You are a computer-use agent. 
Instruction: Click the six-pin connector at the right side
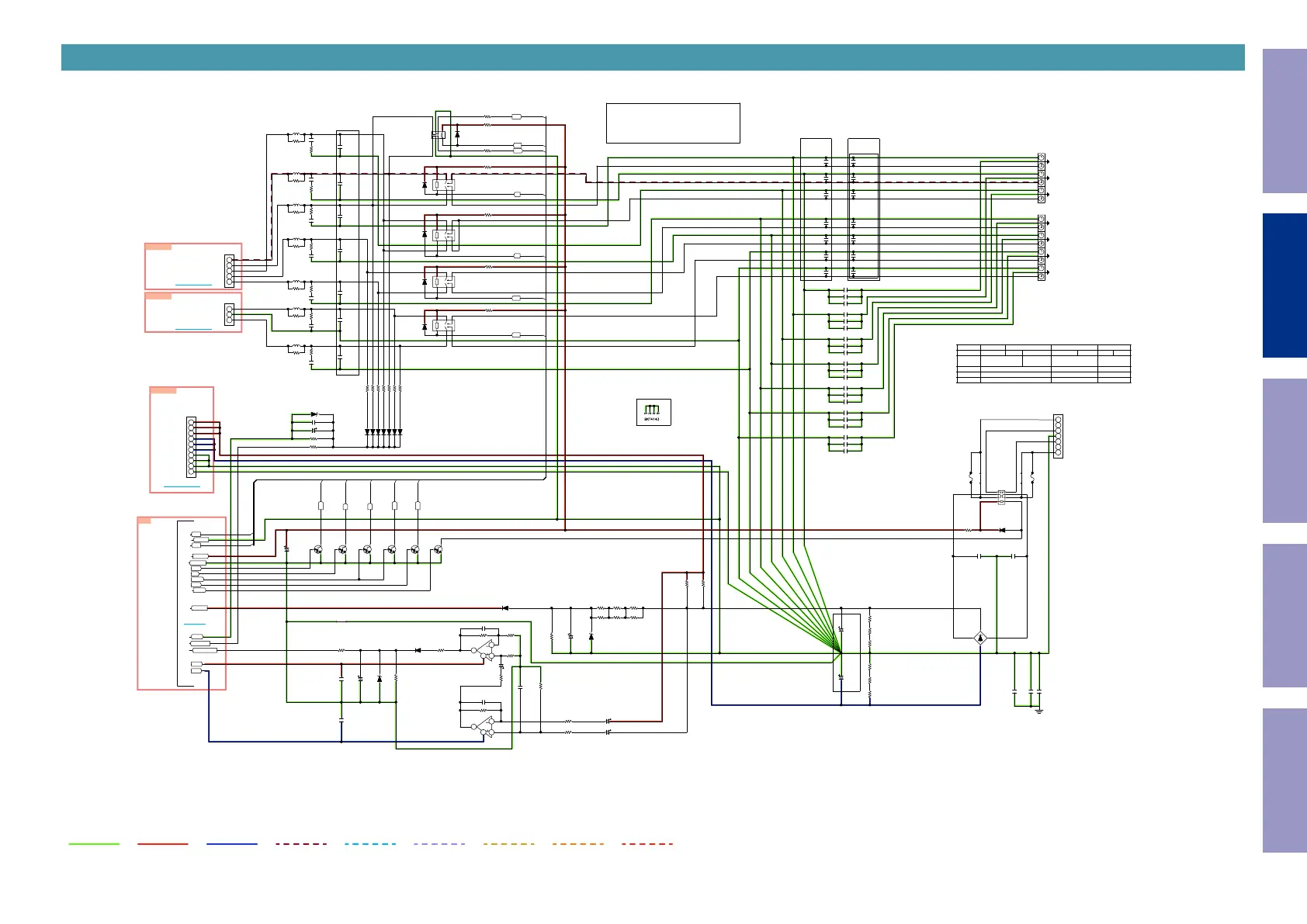click(1058, 437)
